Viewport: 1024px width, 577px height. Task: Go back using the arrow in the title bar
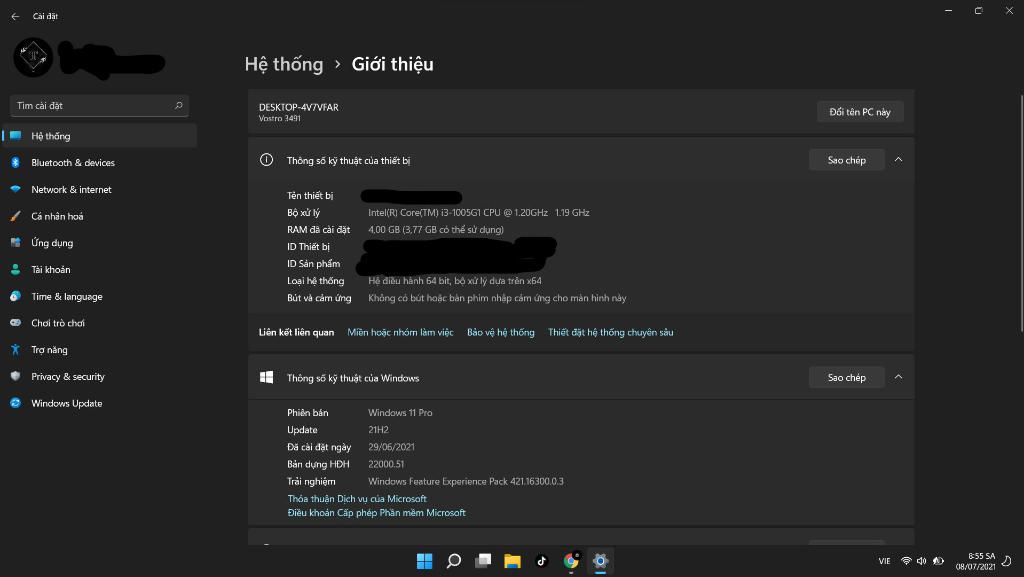15,16
